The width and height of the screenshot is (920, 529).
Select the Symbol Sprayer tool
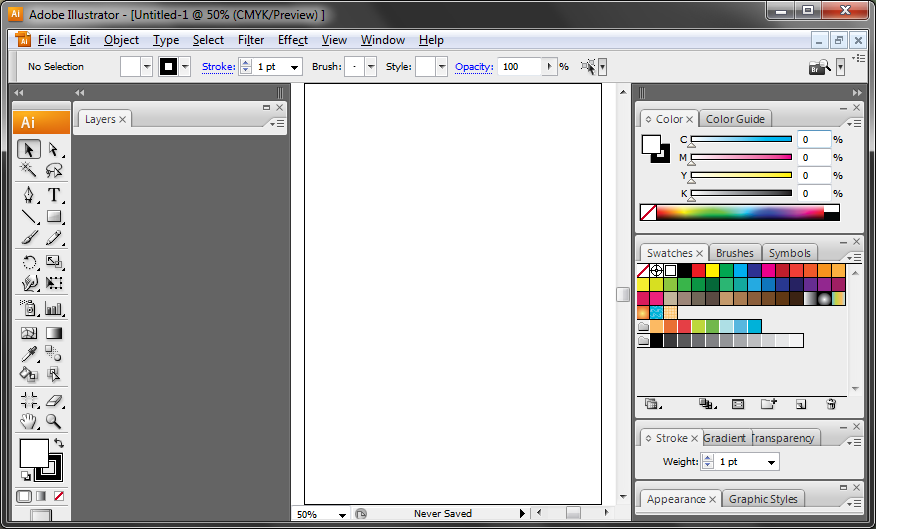(x=28, y=308)
